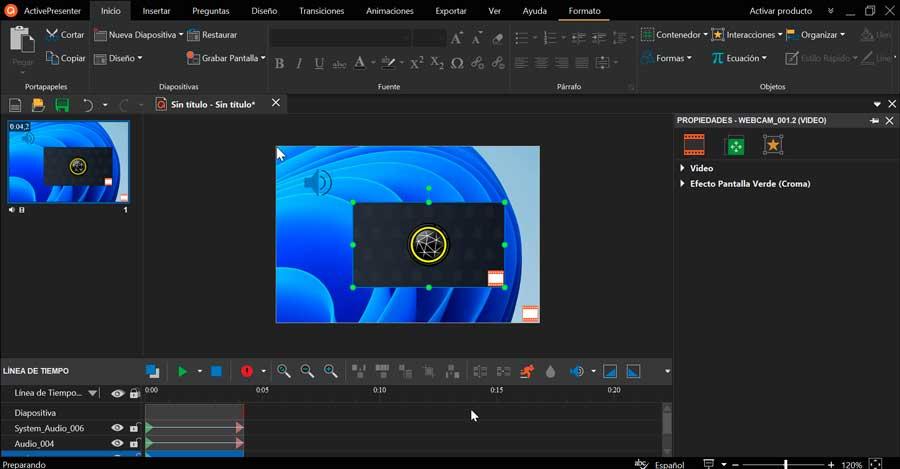The width and height of the screenshot is (900, 469).
Task: Toggle visibility of all timeline objects
Action: click(x=117, y=393)
